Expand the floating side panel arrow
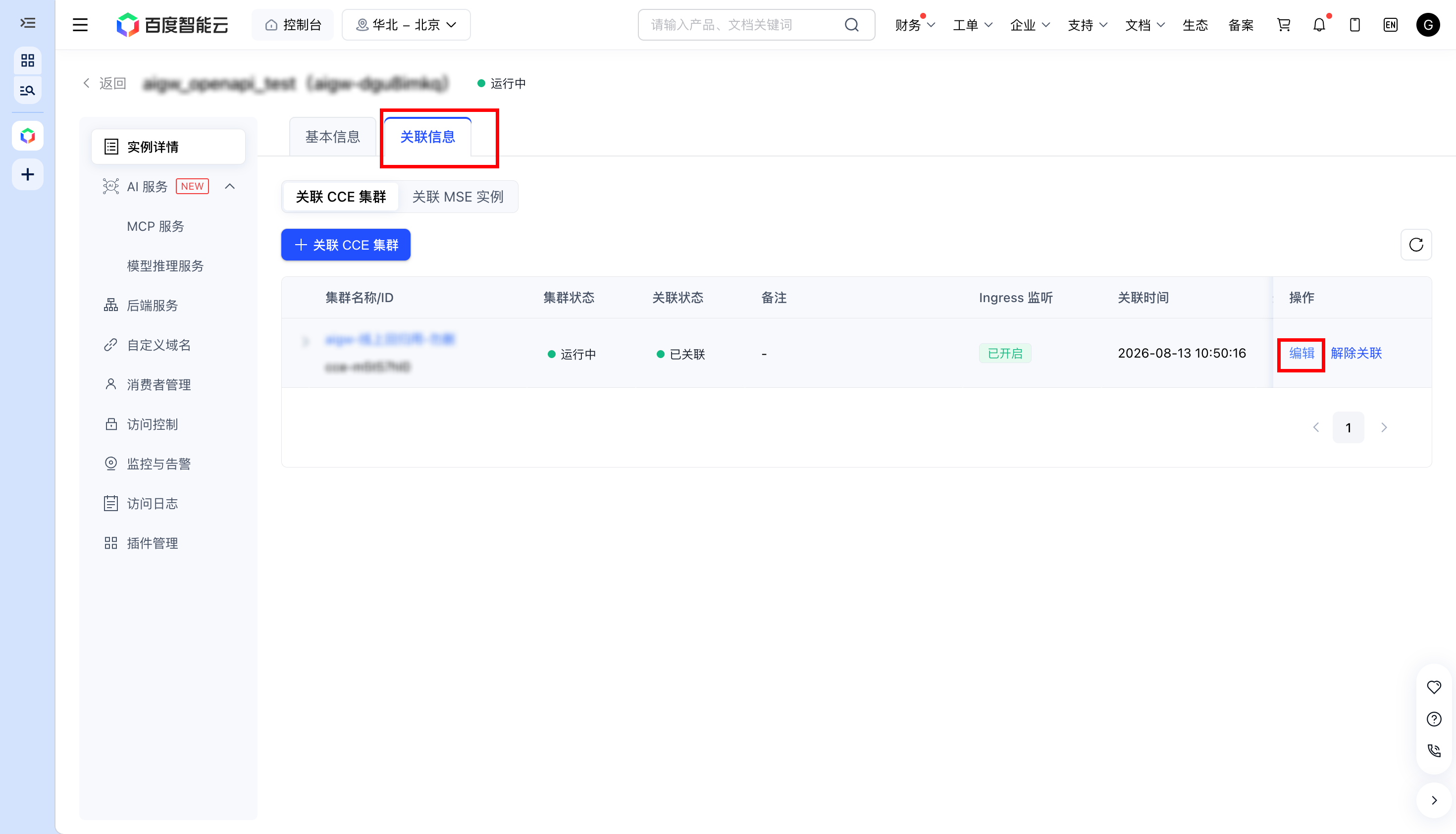 pos(1434,800)
